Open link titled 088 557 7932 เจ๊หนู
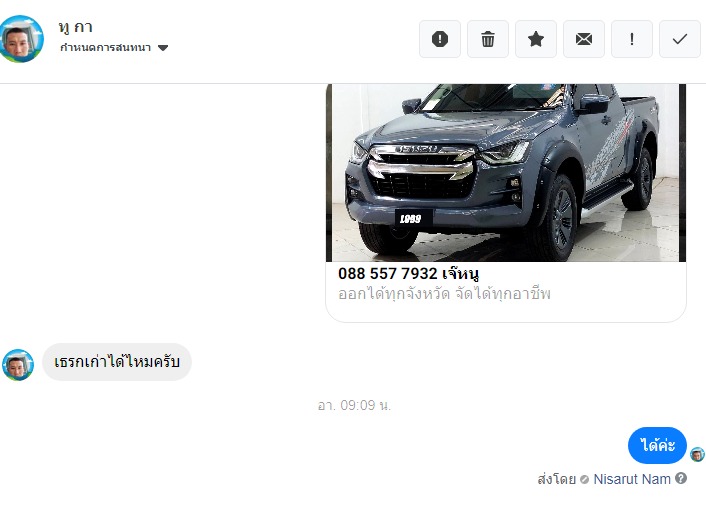Image resolution: width=706 pixels, height=521 pixels. click(408, 273)
